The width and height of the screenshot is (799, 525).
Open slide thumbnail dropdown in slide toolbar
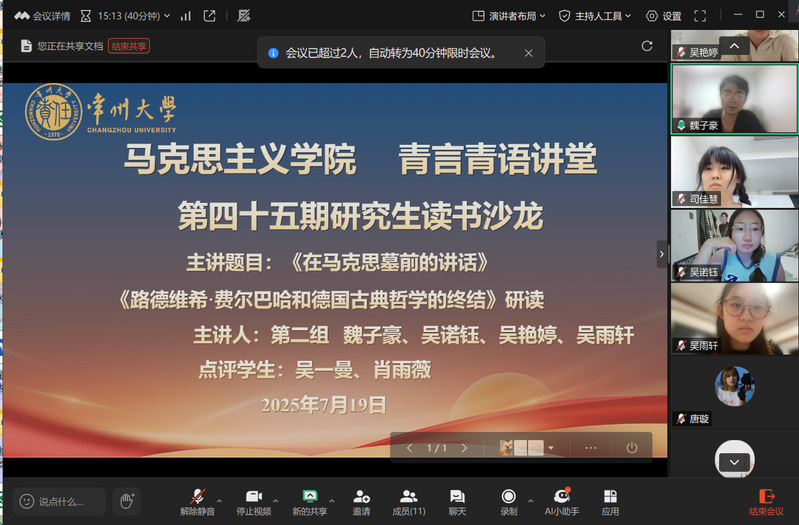click(x=551, y=448)
